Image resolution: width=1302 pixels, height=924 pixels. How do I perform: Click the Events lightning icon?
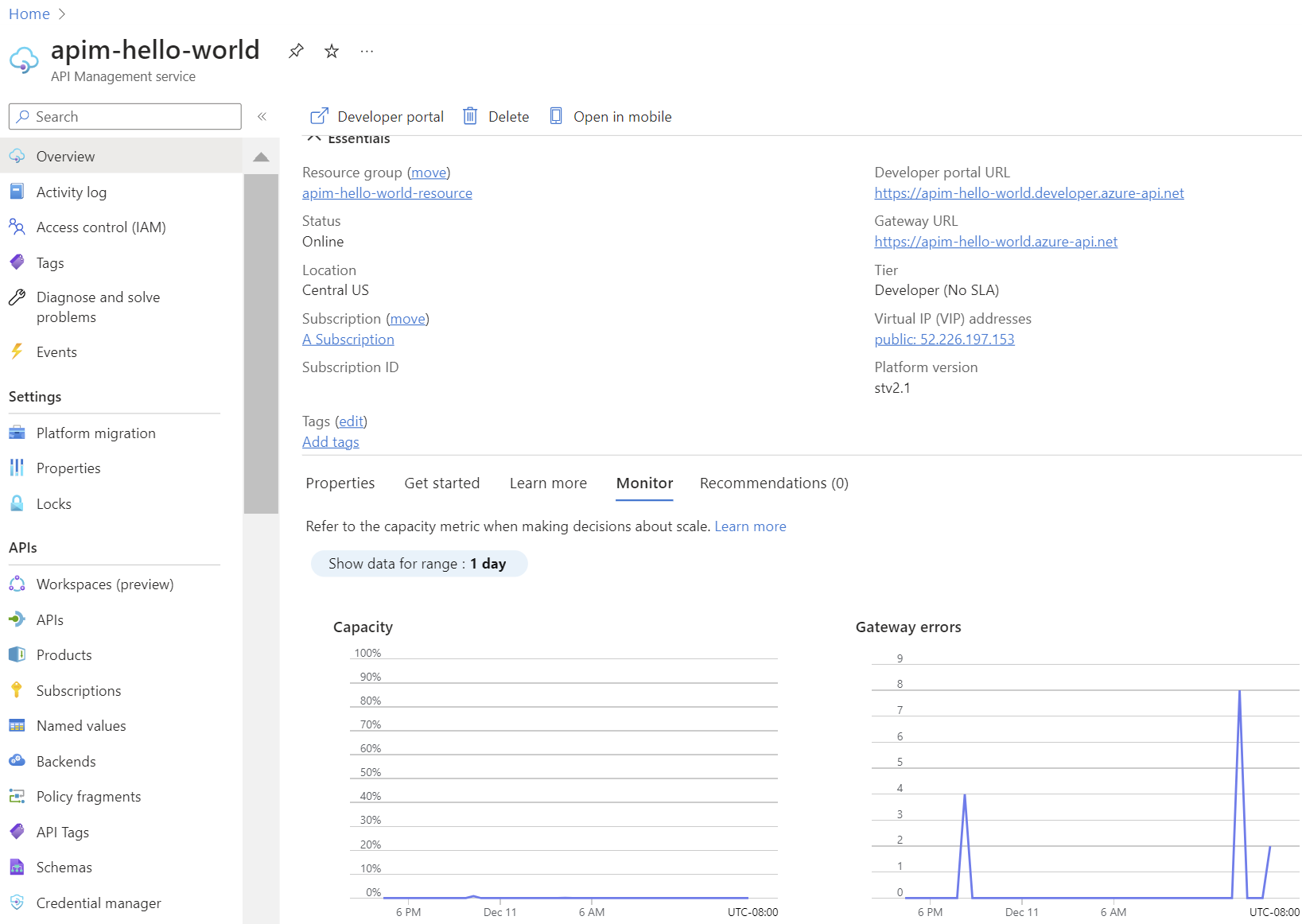click(x=17, y=351)
